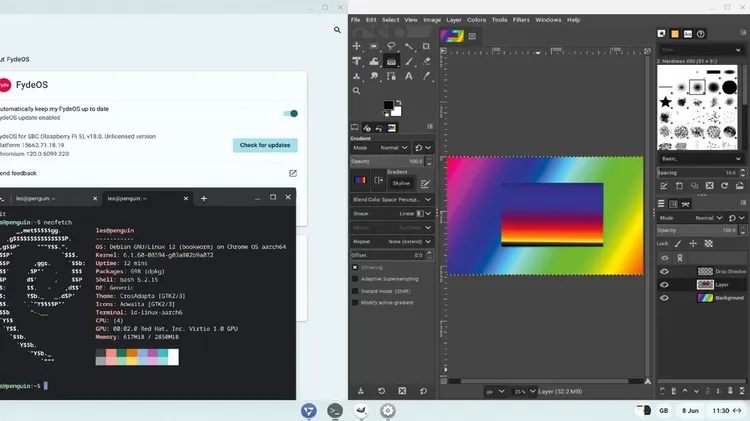Click delete brush icon below Spacing

tap(709, 186)
